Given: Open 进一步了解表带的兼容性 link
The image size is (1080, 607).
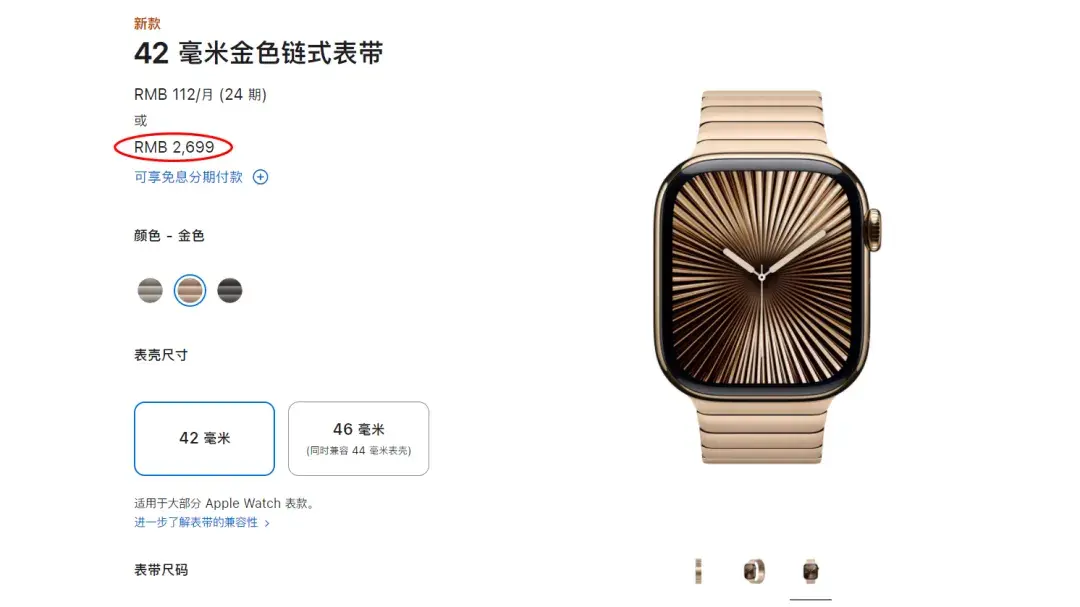Looking at the screenshot, I should [x=196, y=522].
